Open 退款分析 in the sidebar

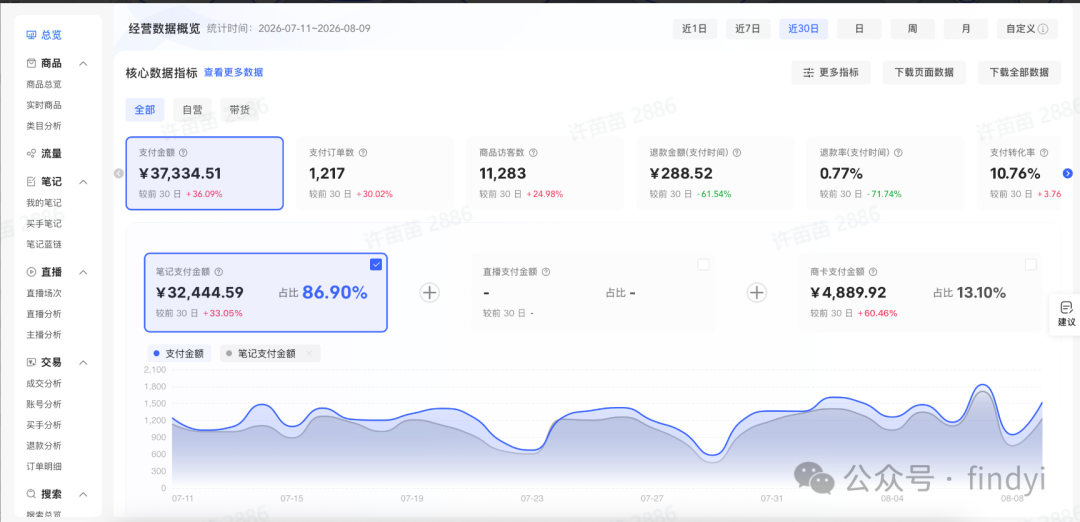click(44, 445)
